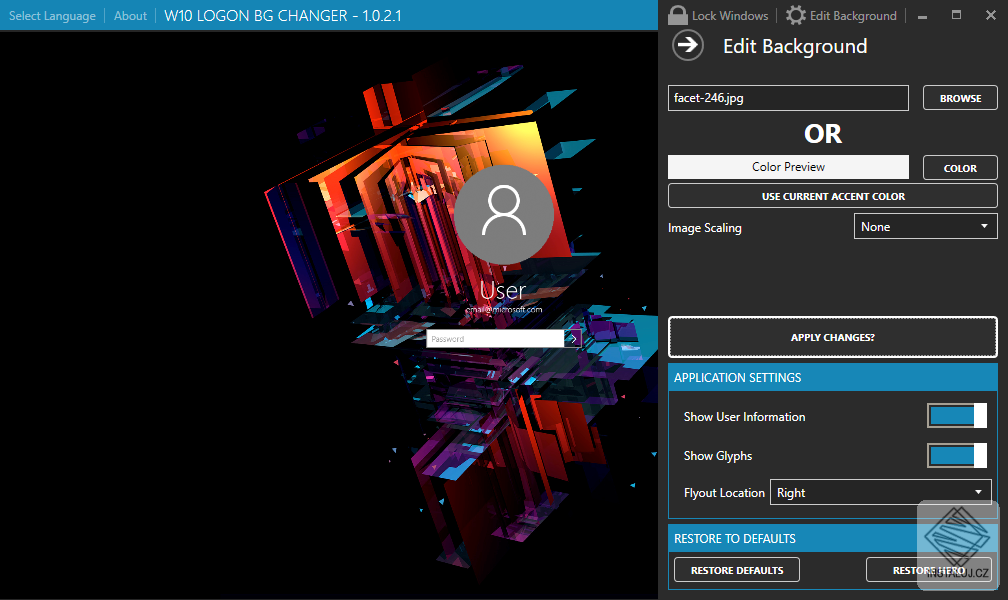1008x600 pixels.
Task: Click the Restore Hero button
Action: [x=928, y=570]
